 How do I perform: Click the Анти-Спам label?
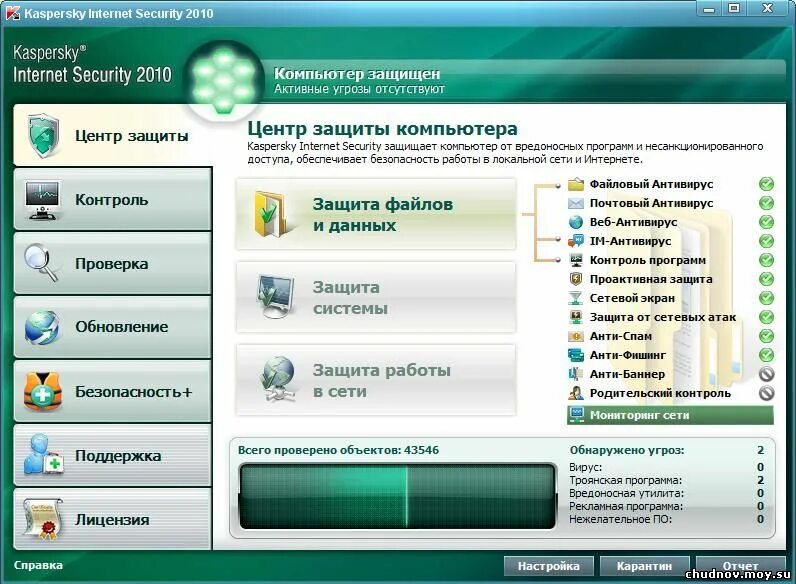click(x=620, y=336)
